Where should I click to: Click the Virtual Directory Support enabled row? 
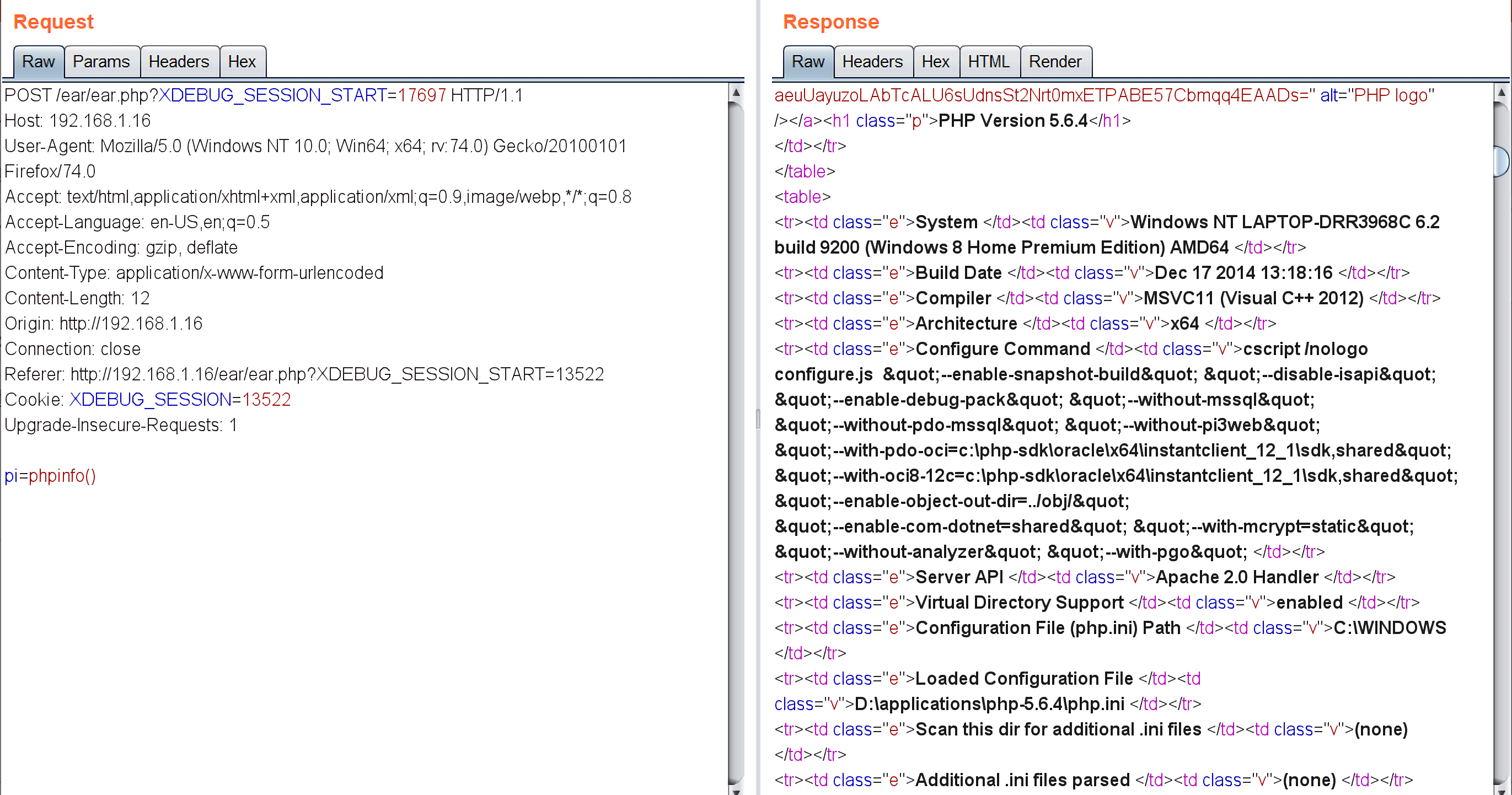(1096, 602)
